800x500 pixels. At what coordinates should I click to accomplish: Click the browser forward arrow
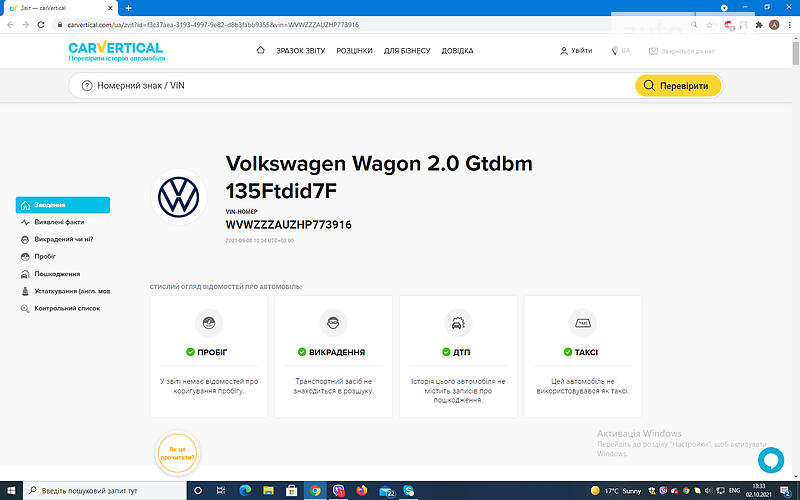26,24
